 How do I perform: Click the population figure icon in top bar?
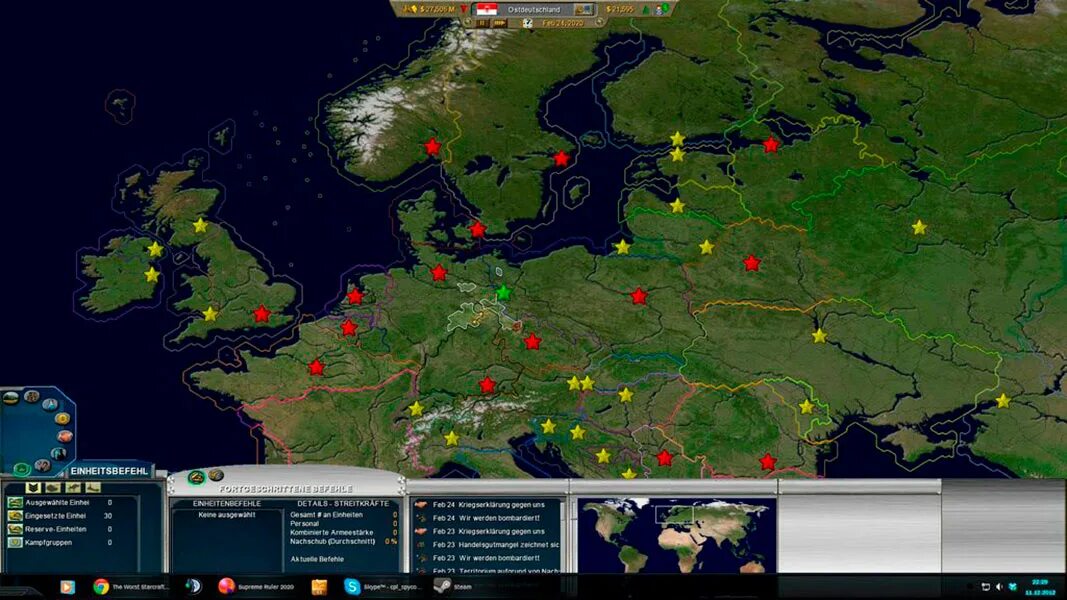tap(661, 10)
